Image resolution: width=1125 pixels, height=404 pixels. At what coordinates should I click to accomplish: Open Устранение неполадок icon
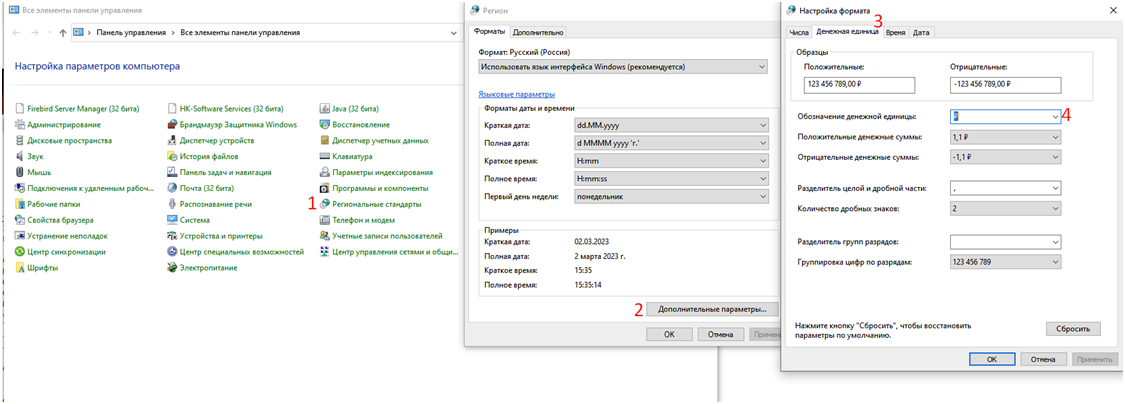click(21, 236)
